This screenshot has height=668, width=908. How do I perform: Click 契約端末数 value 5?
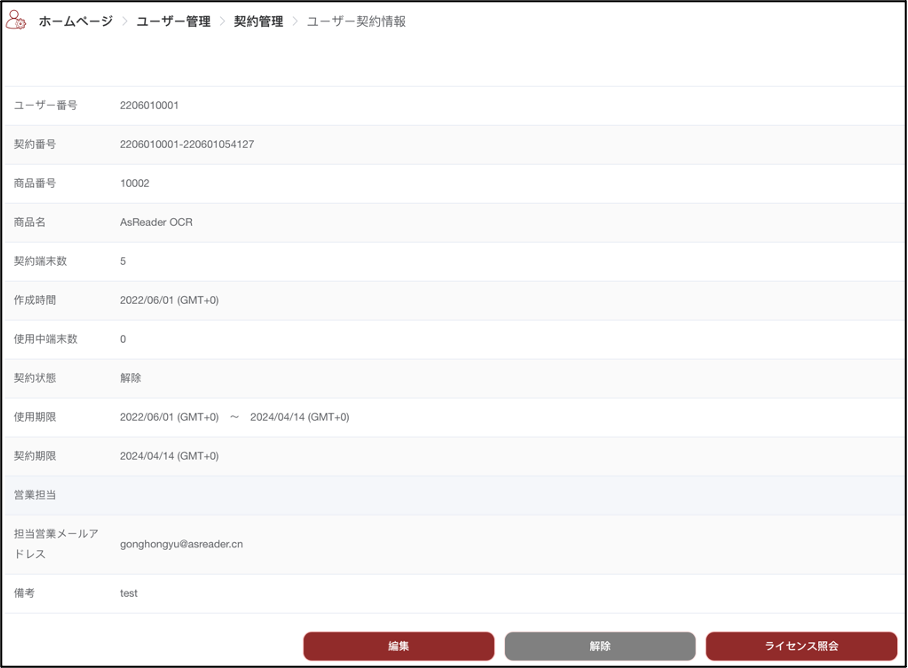(x=123, y=261)
